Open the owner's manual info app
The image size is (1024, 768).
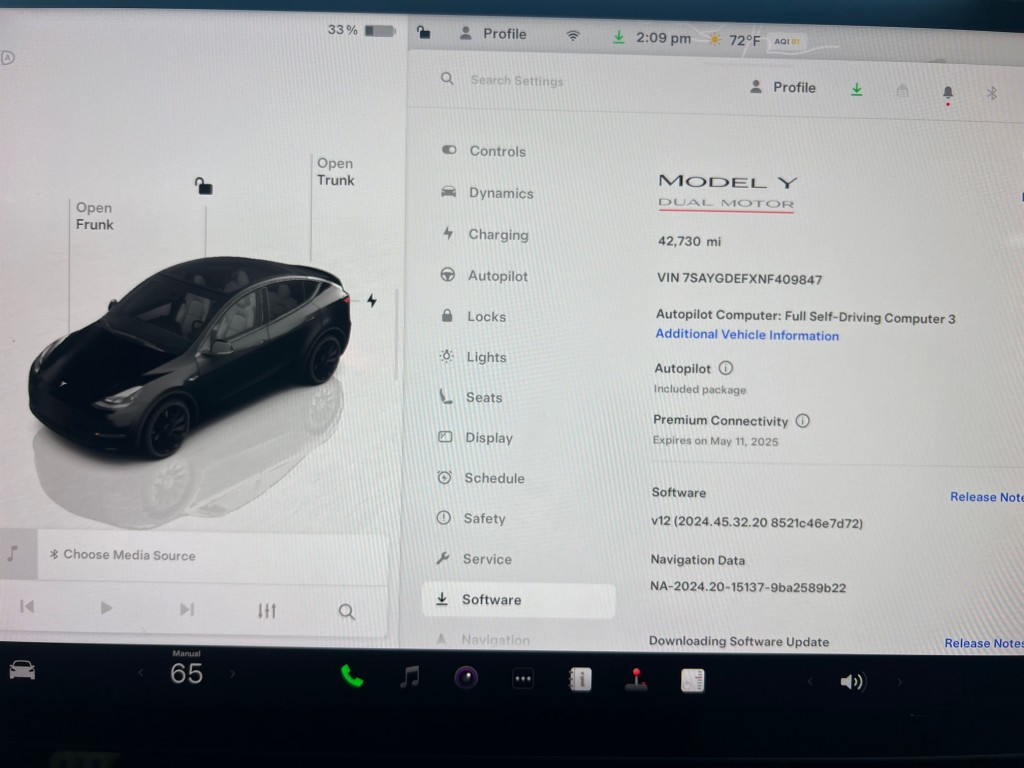(x=580, y=679)
